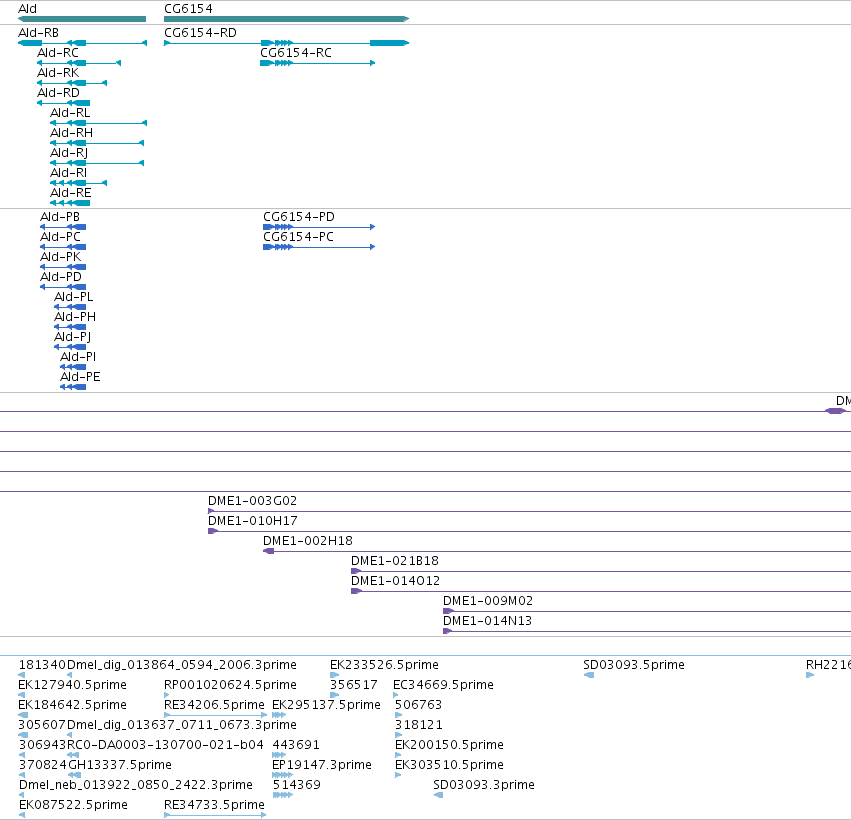851x820 pixels.
Task: Click the EK127940.5prime EST label
Action: tap(72, 685)
